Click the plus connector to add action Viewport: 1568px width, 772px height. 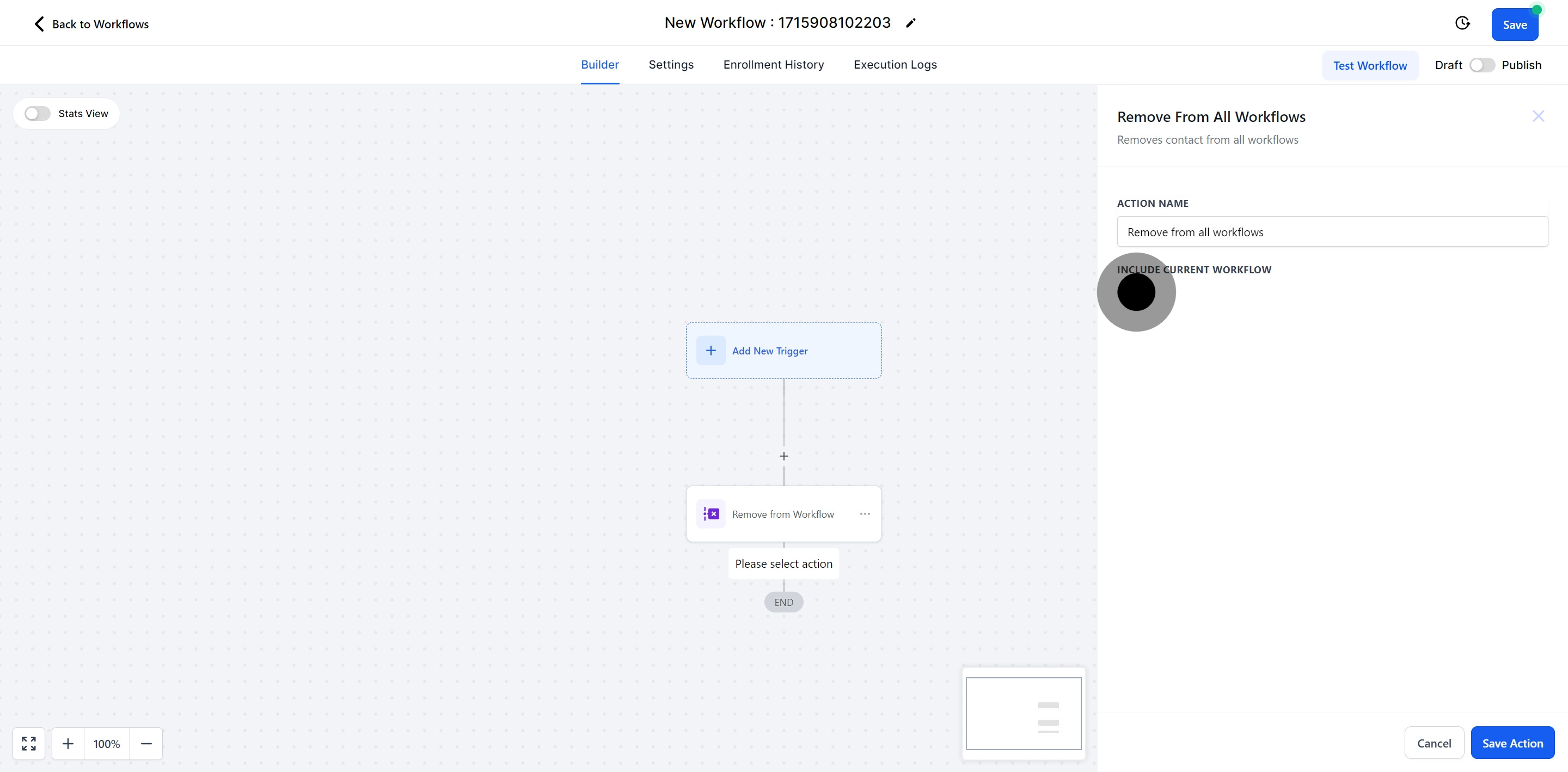(x=783, y=456)
